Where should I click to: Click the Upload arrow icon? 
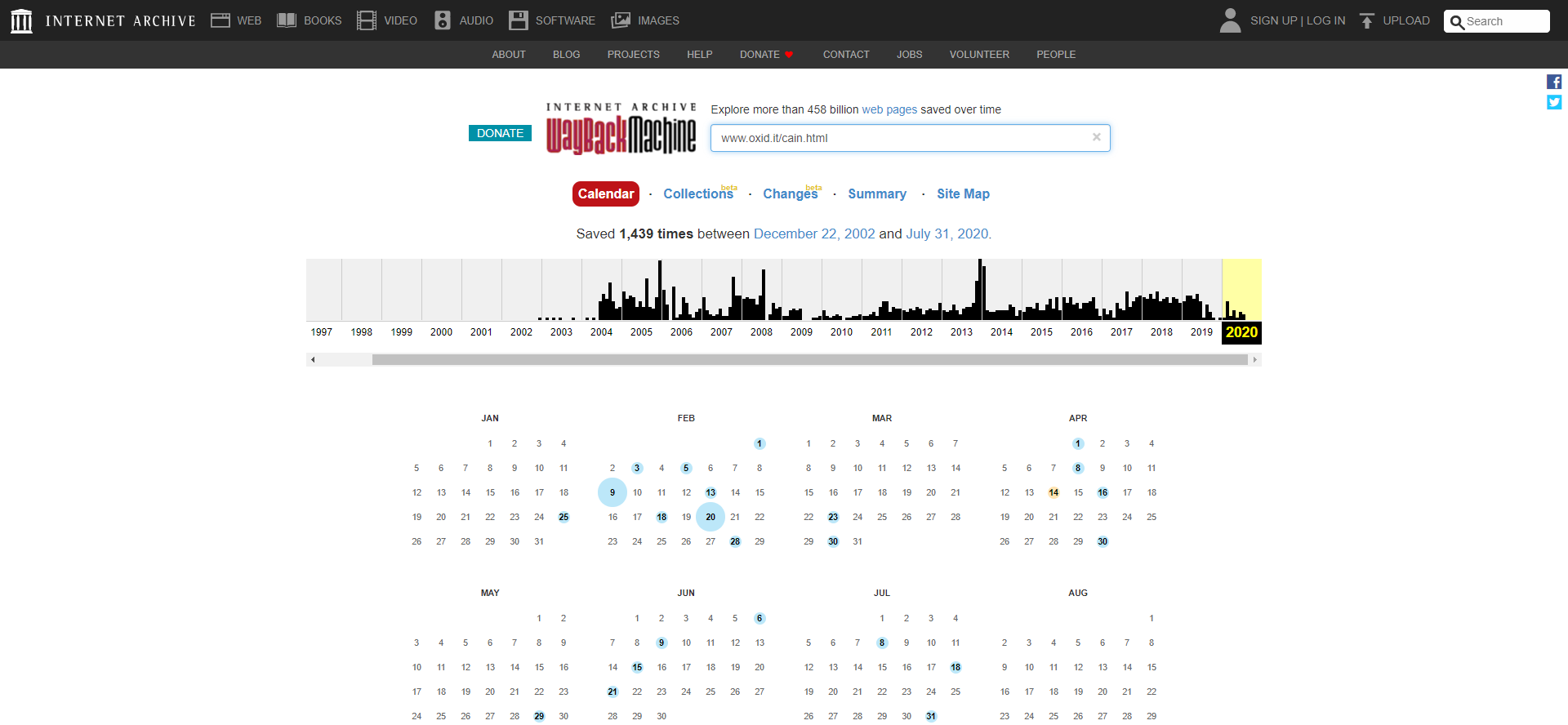point(1367,20)
